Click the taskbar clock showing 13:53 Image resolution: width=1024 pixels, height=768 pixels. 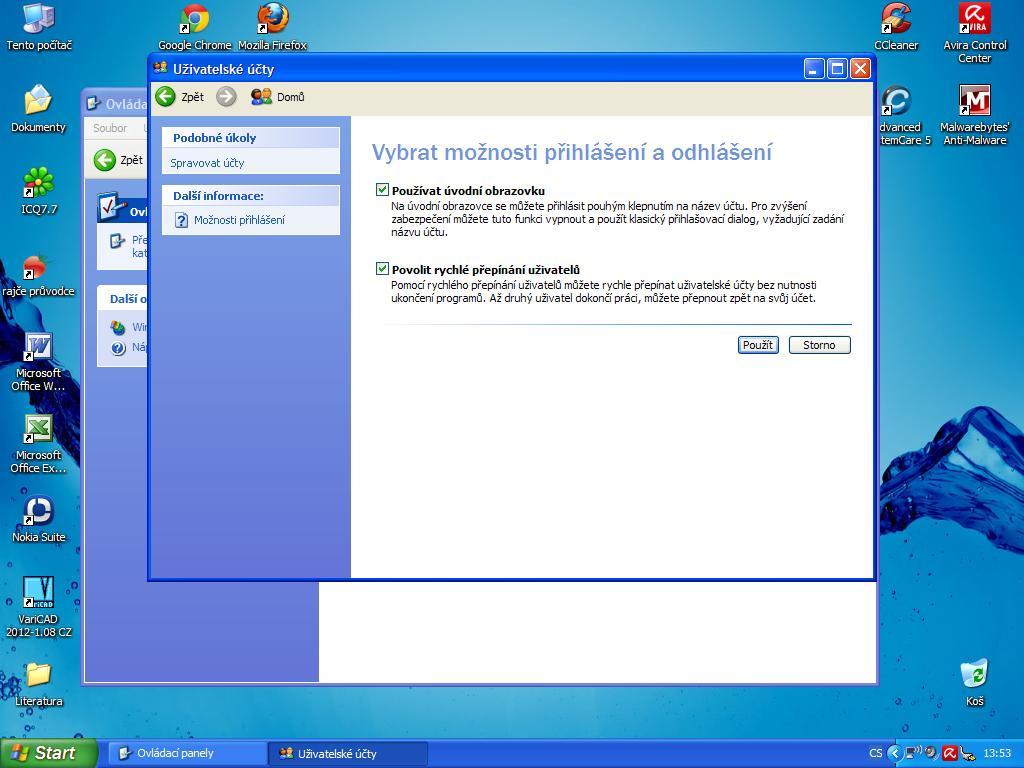click(997, 753)
